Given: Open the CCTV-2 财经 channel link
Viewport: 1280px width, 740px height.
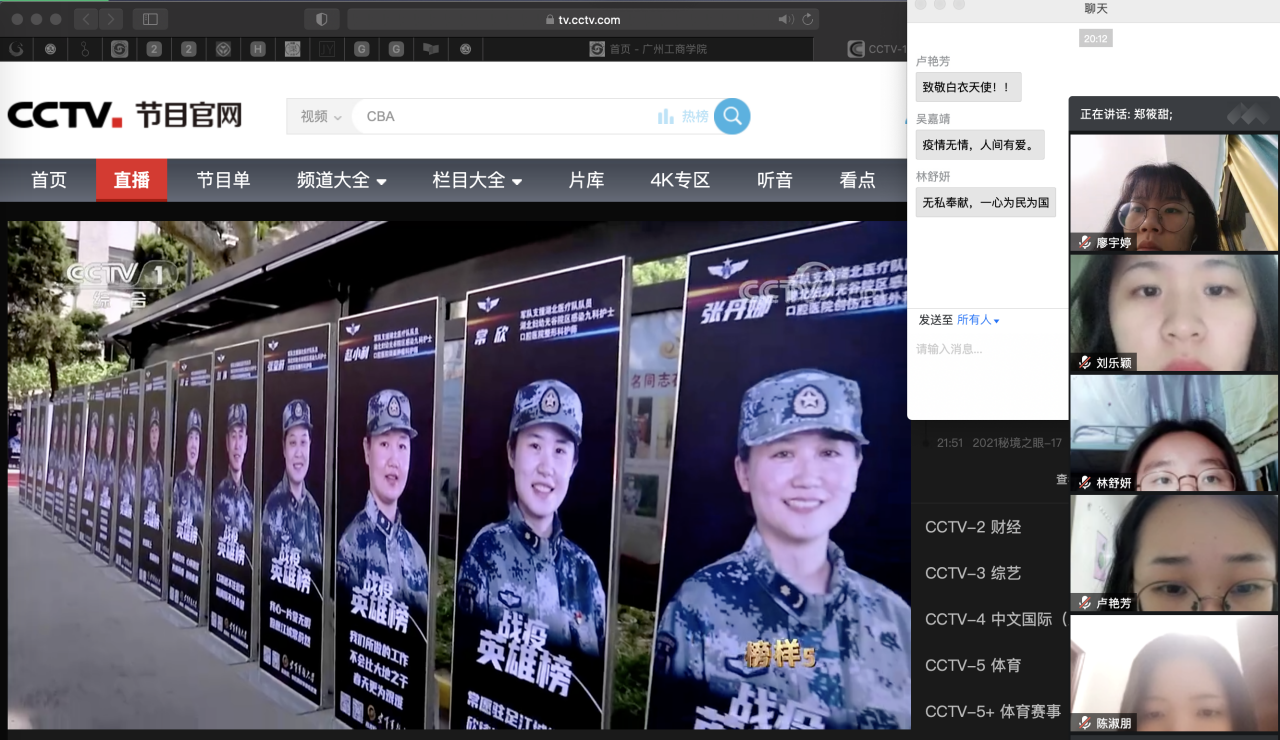Looking at the screenshot, I should (973, 527).
